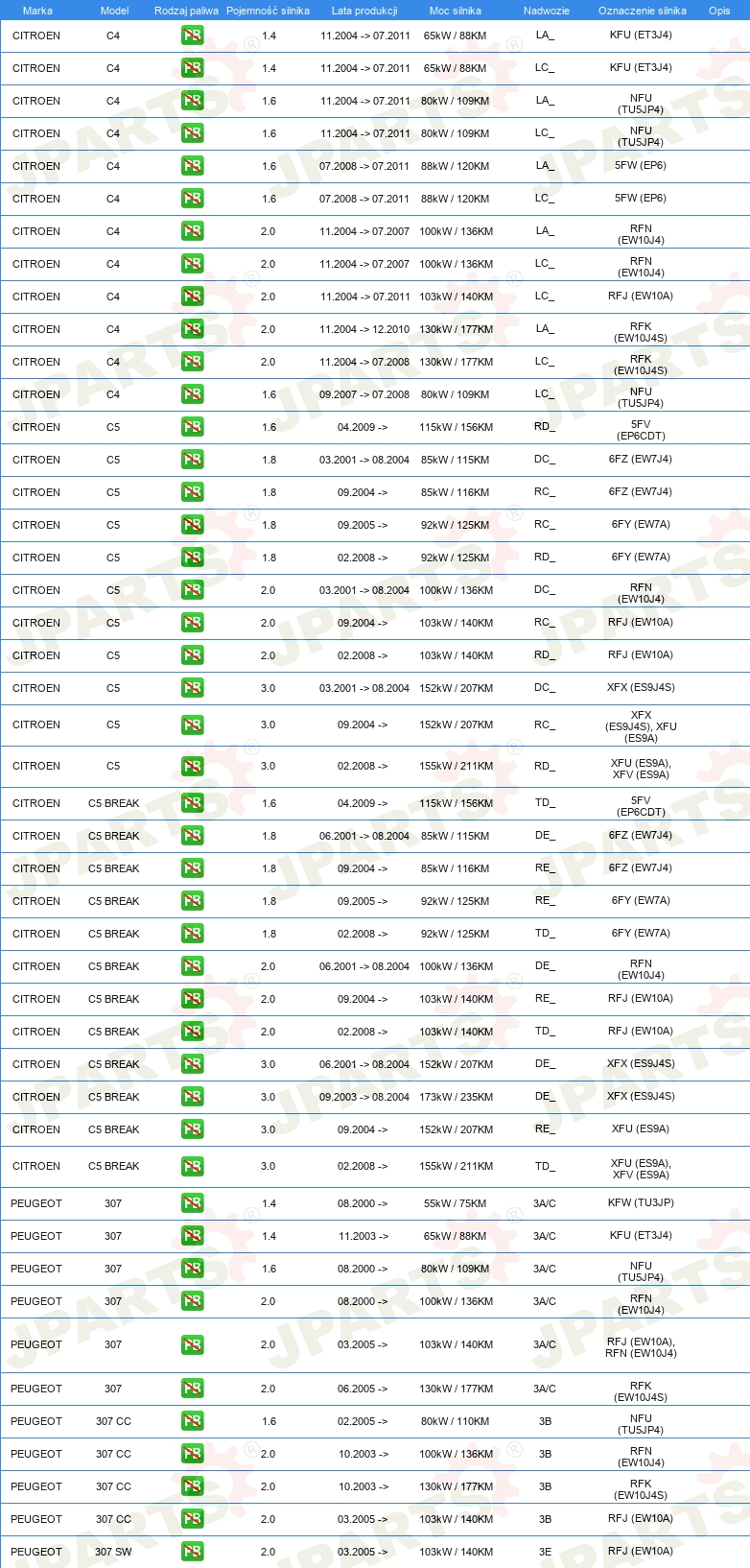Click the Marka column header

pos(37,11)
